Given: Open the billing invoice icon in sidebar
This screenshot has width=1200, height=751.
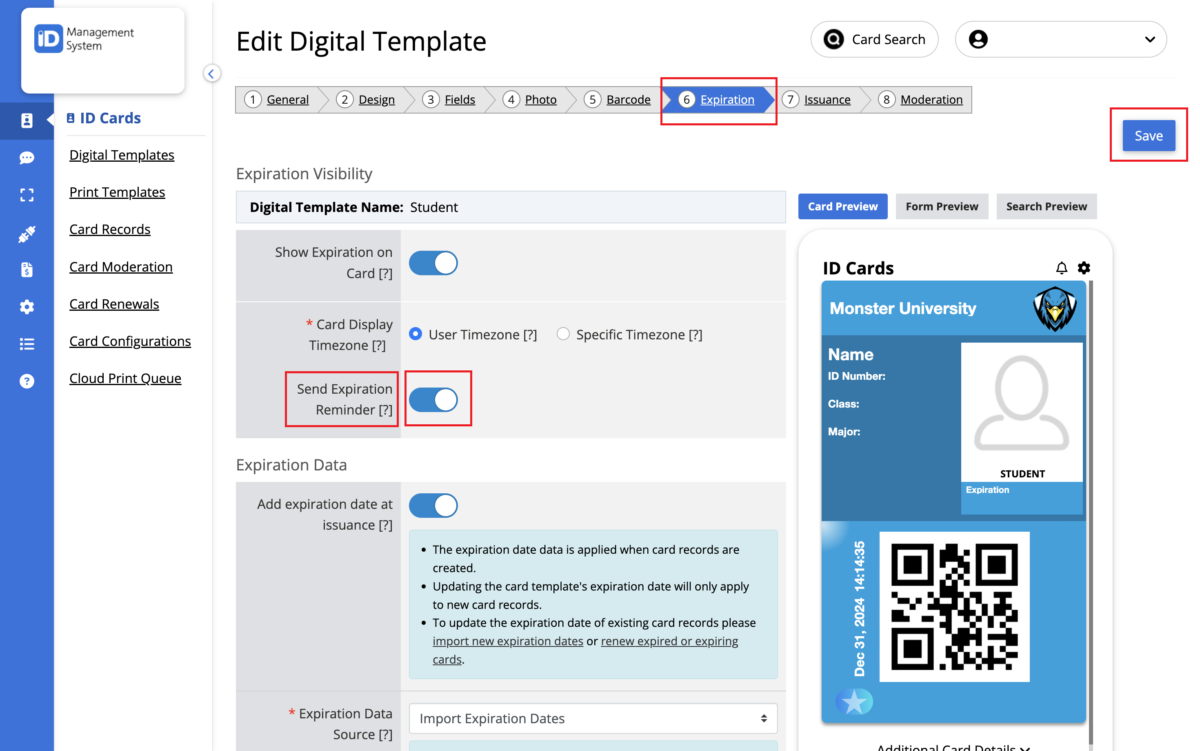Looking at the screenshot, I should 27,270.
